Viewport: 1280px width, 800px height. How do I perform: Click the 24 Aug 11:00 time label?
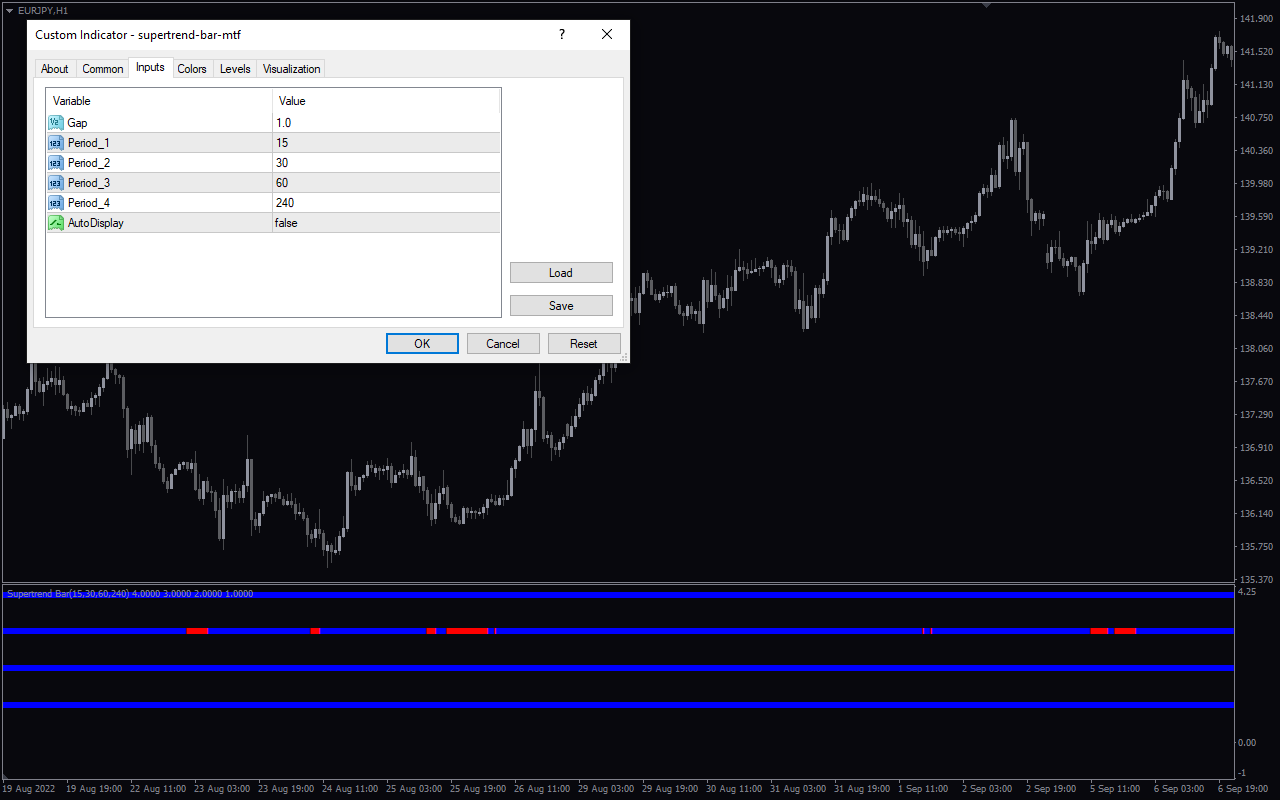tap(348, 788)
